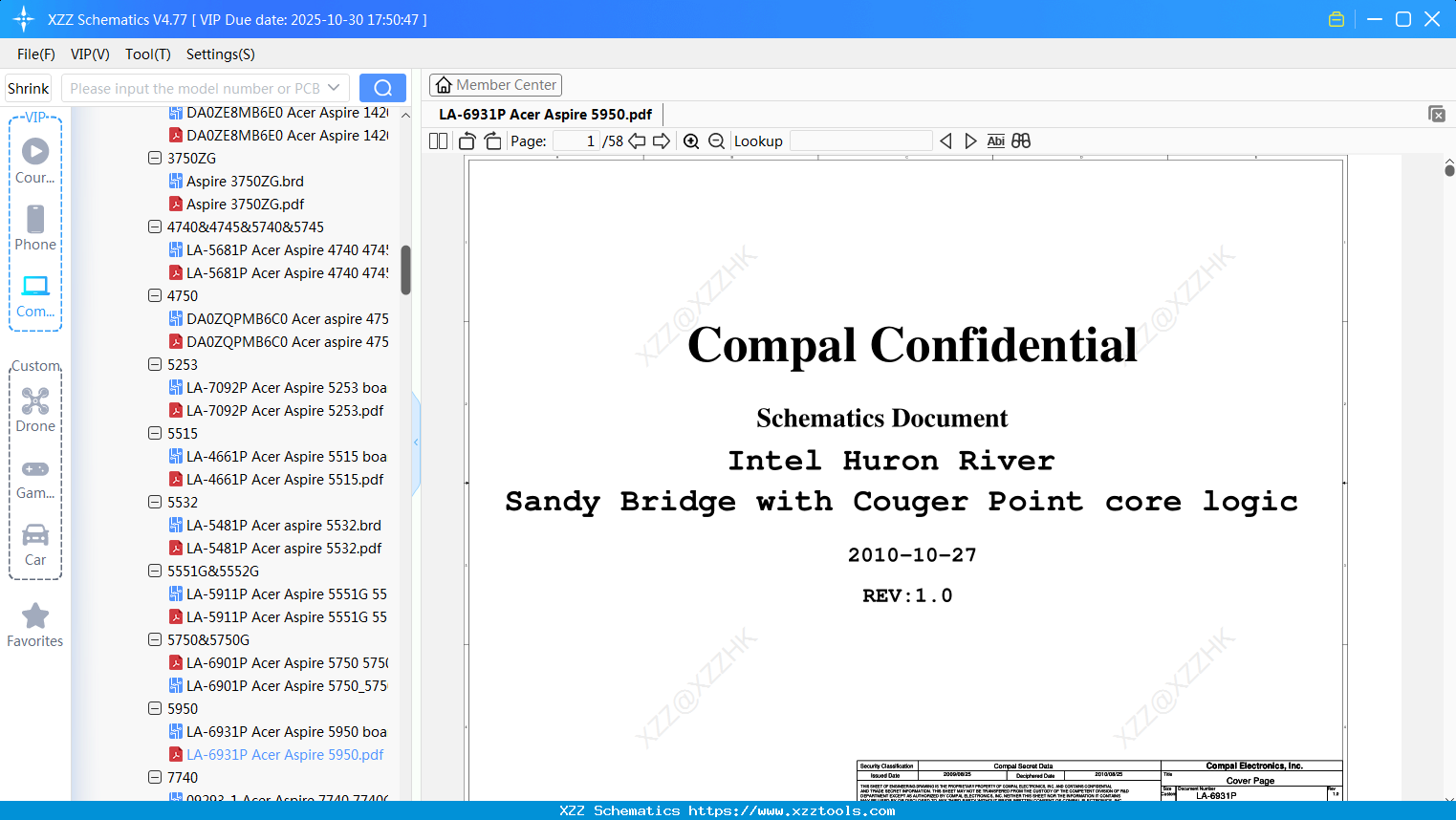Switch to LA-6931P Acer Aspire 5950.pdf tab
This screenshot has height=820, width=1456.
tap(546, 115)
